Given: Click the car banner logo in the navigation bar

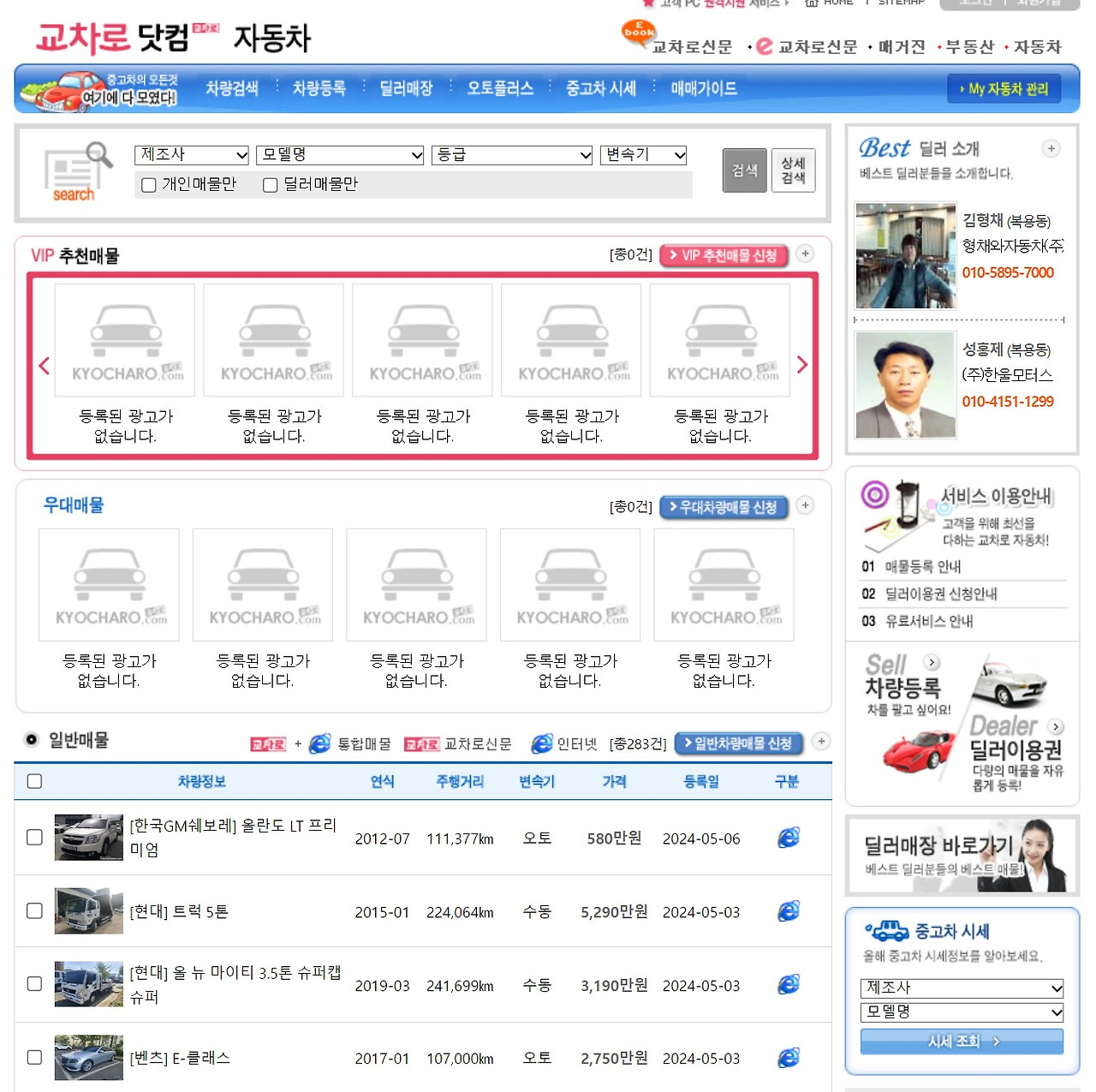Looking at the screenshot, I should [98, 92].
